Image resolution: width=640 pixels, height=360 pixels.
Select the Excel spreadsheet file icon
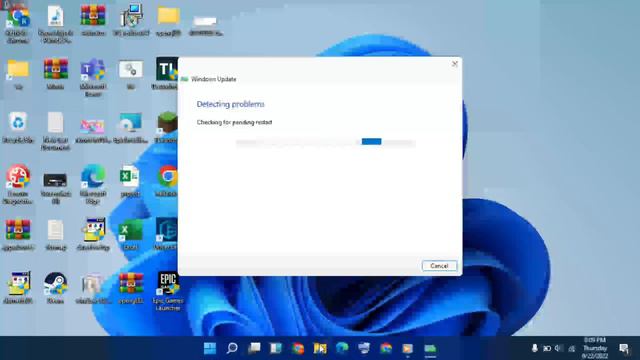130,181
